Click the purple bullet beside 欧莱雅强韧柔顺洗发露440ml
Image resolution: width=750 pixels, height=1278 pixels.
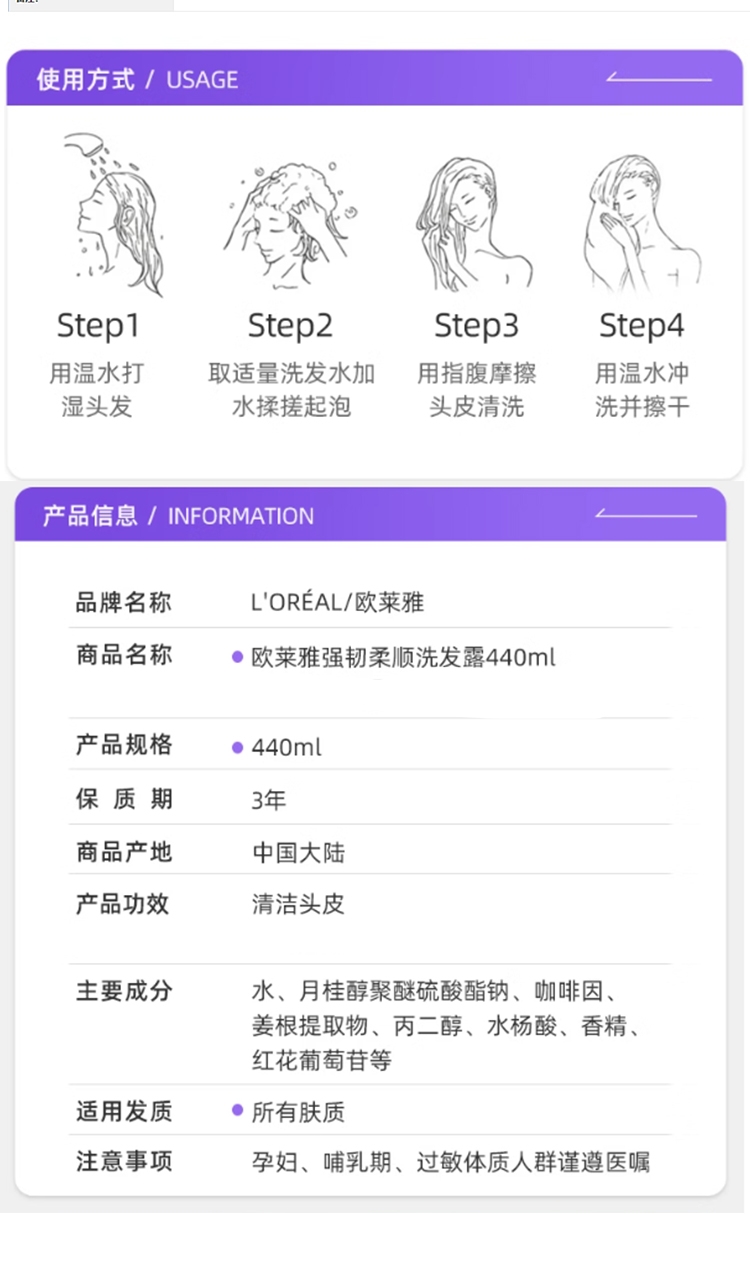(x=238, y=657)
